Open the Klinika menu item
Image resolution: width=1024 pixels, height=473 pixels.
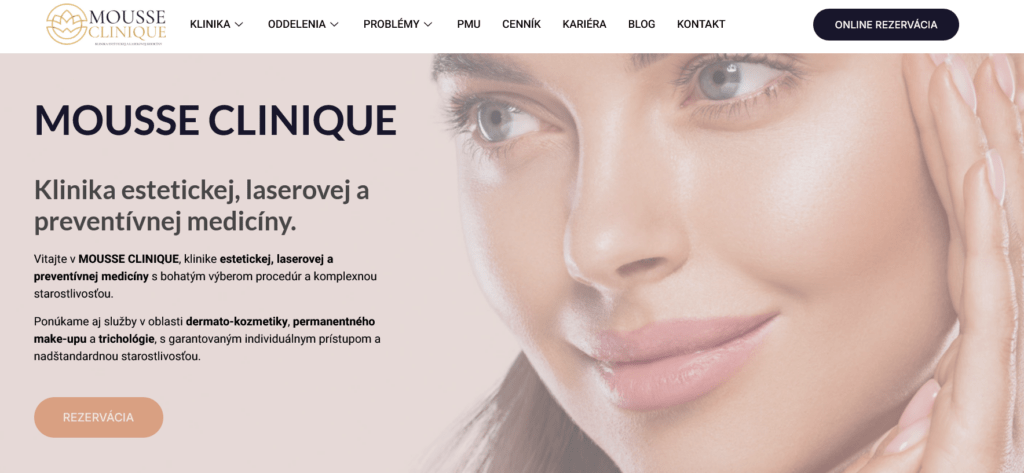click(x=210, y=24)
